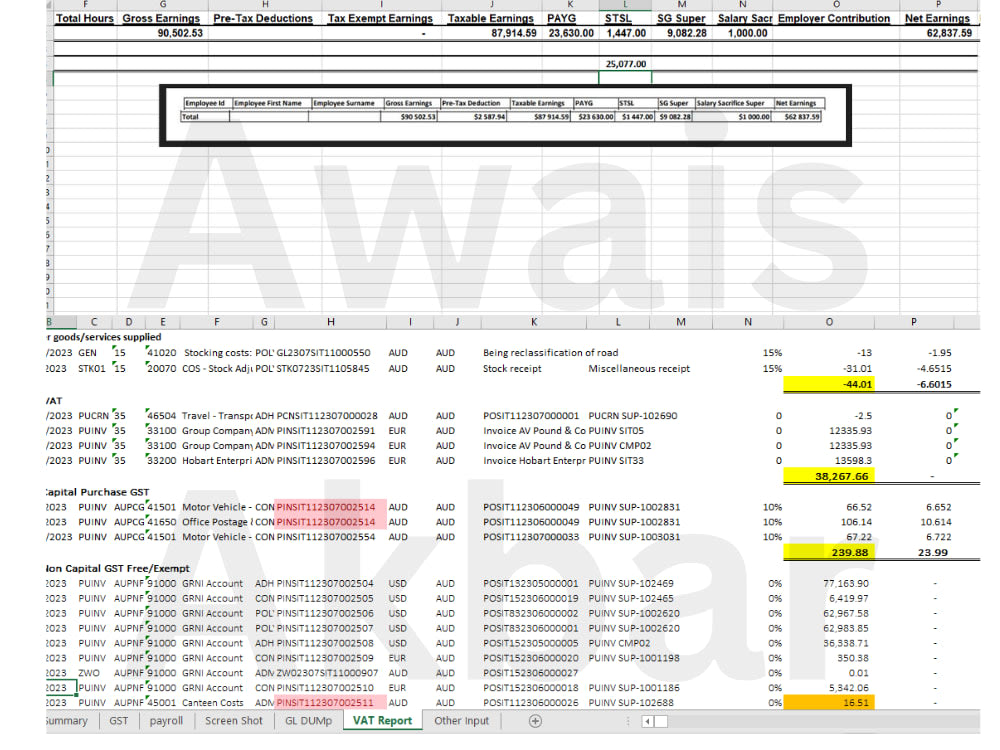The height and width of the screenshot is (750, 1000).
Task: Open the payroll sheet tab
Action: (165, 721)
